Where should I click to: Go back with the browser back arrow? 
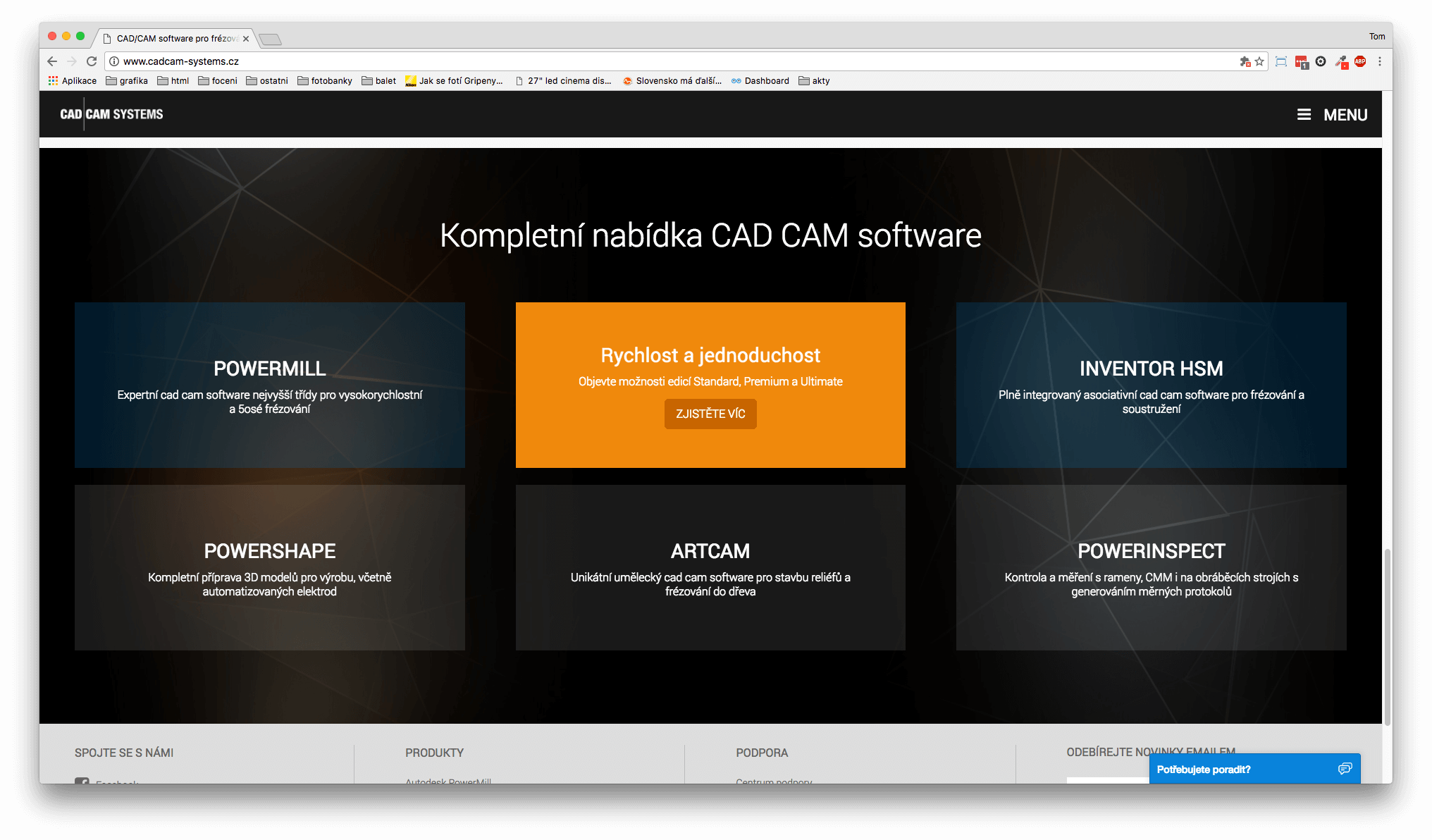tap(52, 61)
